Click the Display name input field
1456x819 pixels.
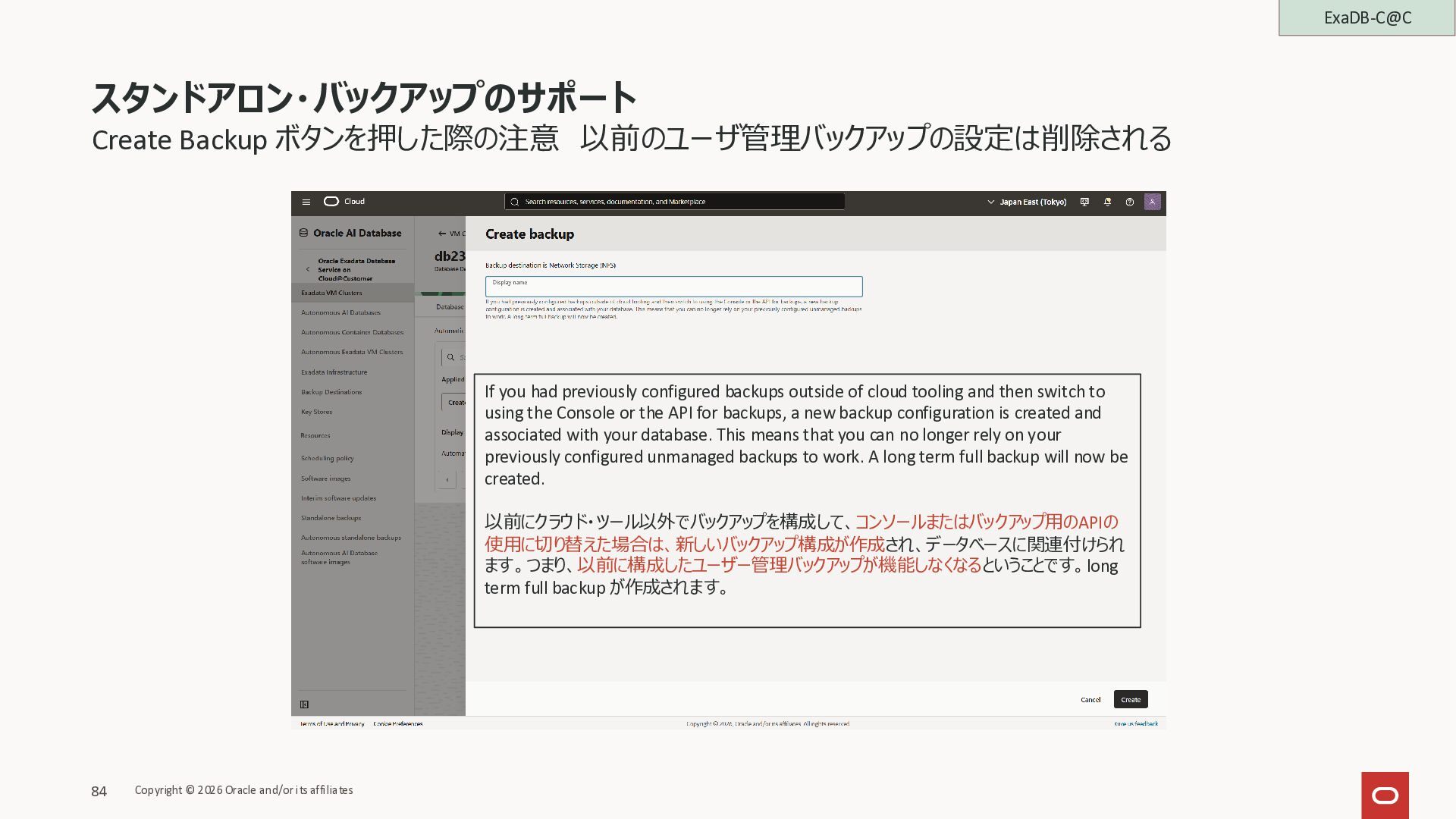point(673,287)
